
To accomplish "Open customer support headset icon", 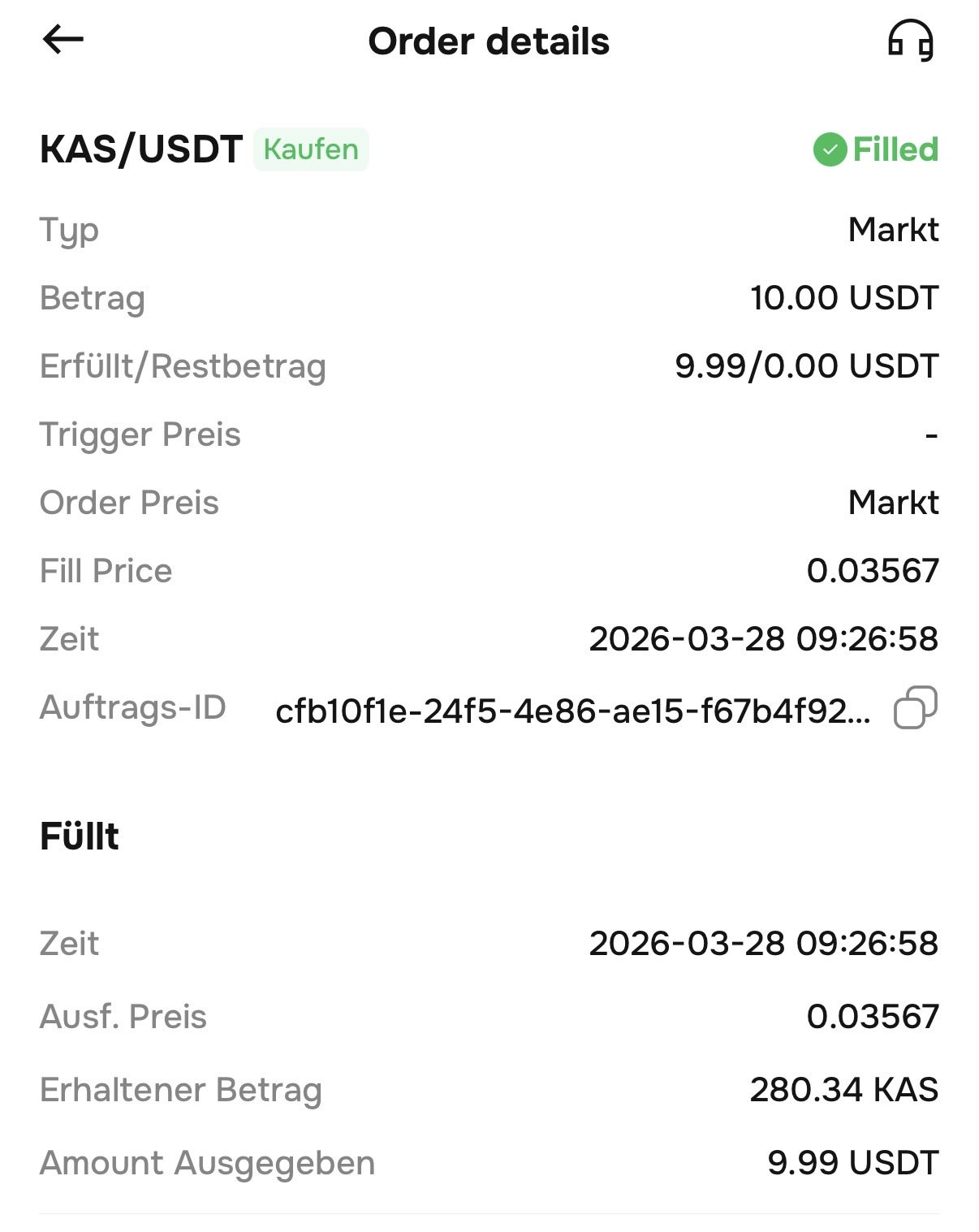I will [x=910, y=41].
